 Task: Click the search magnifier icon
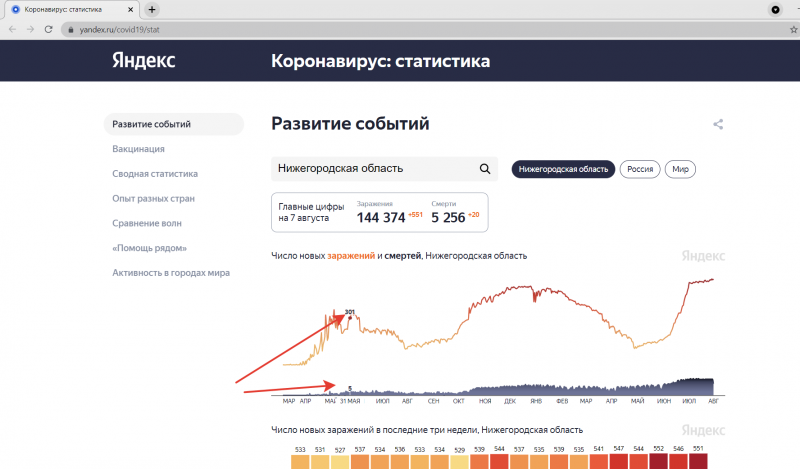pyautogui.click(x=485, y=168)
